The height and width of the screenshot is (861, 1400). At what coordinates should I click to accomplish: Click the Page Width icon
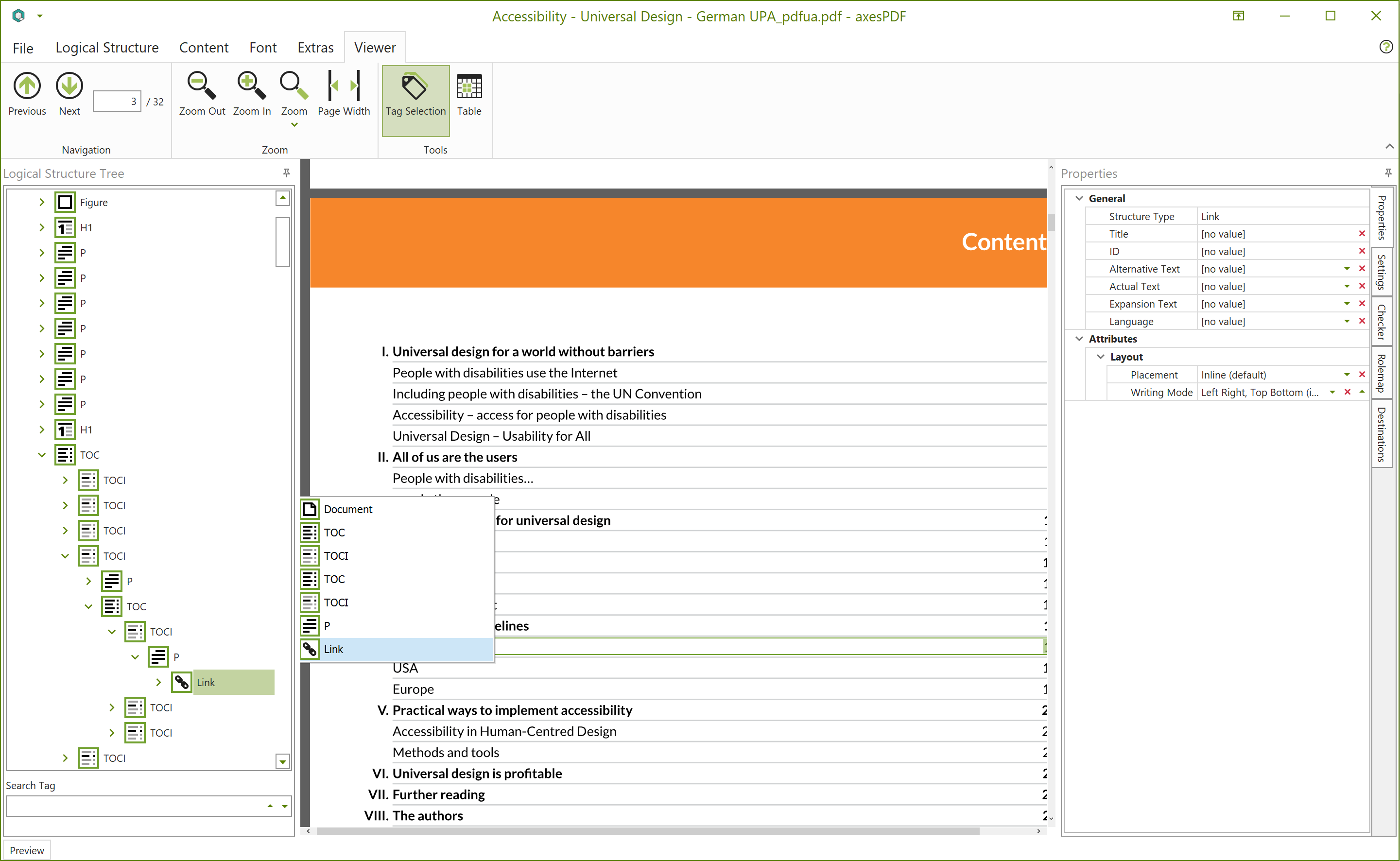[343, 86]
